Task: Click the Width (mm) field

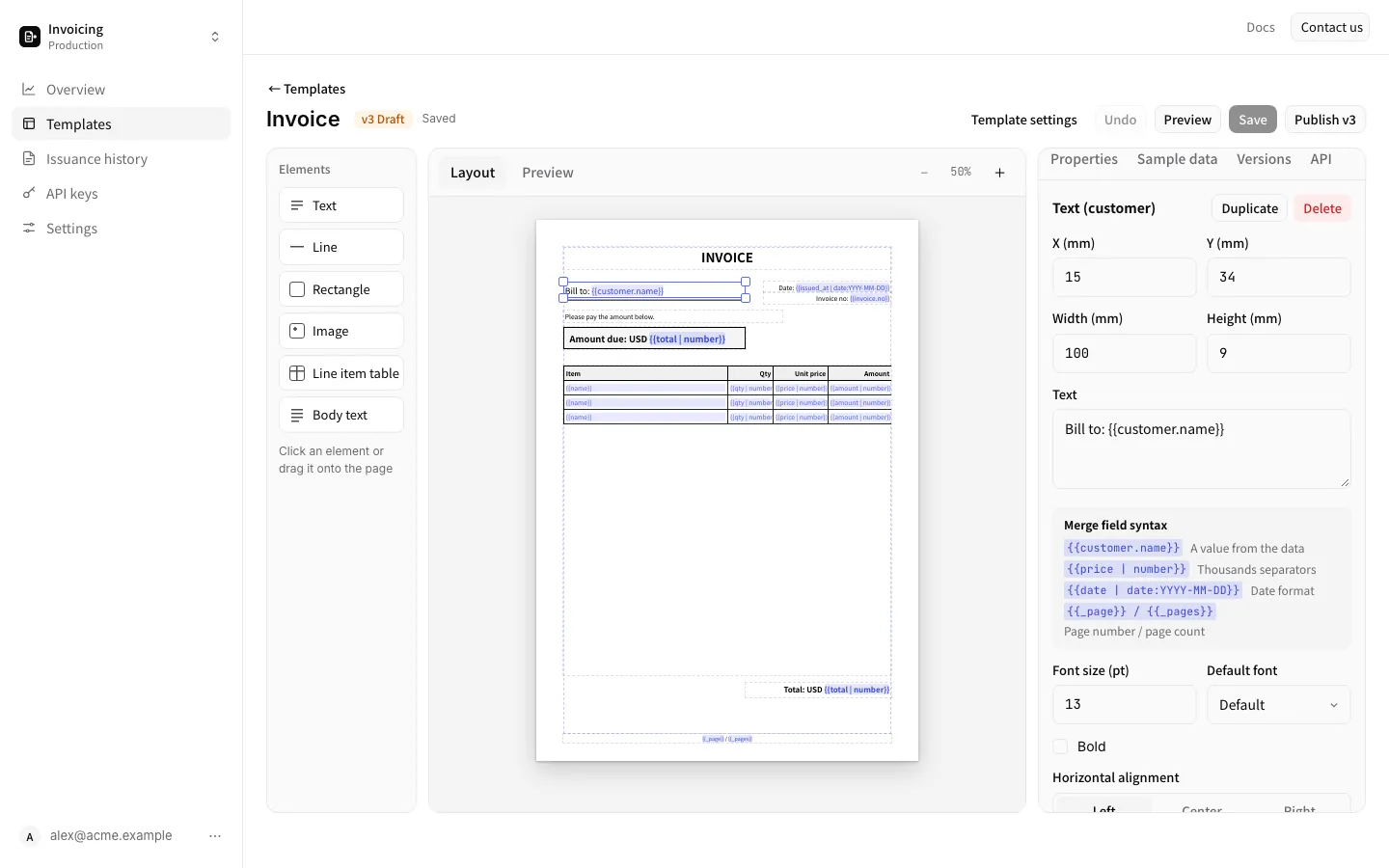Action: point(1124,353)
